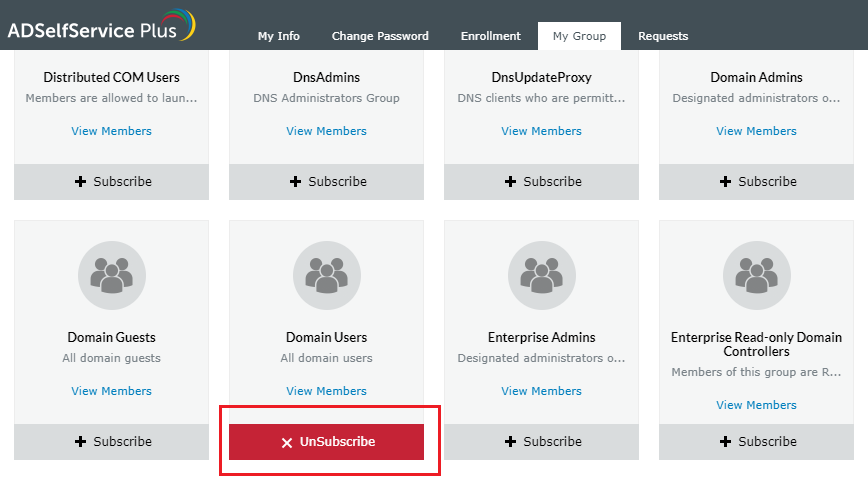The width and height of the screenshot is (868, 479).
Task: Select the My Group tab
Action: click(x=579, y=36)
